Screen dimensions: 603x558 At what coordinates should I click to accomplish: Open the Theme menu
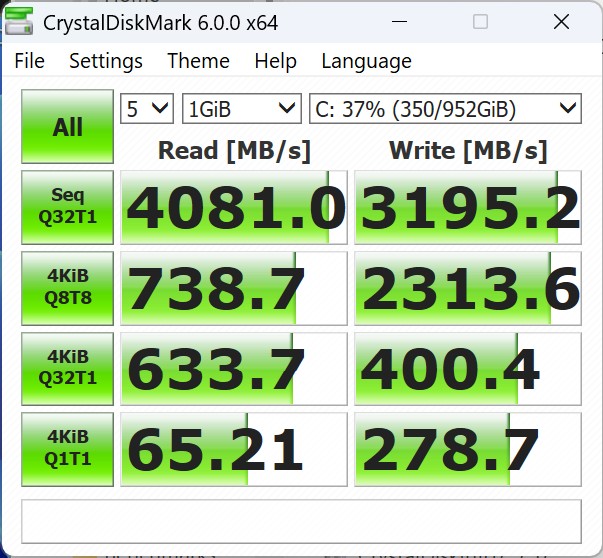coord(198,61)
